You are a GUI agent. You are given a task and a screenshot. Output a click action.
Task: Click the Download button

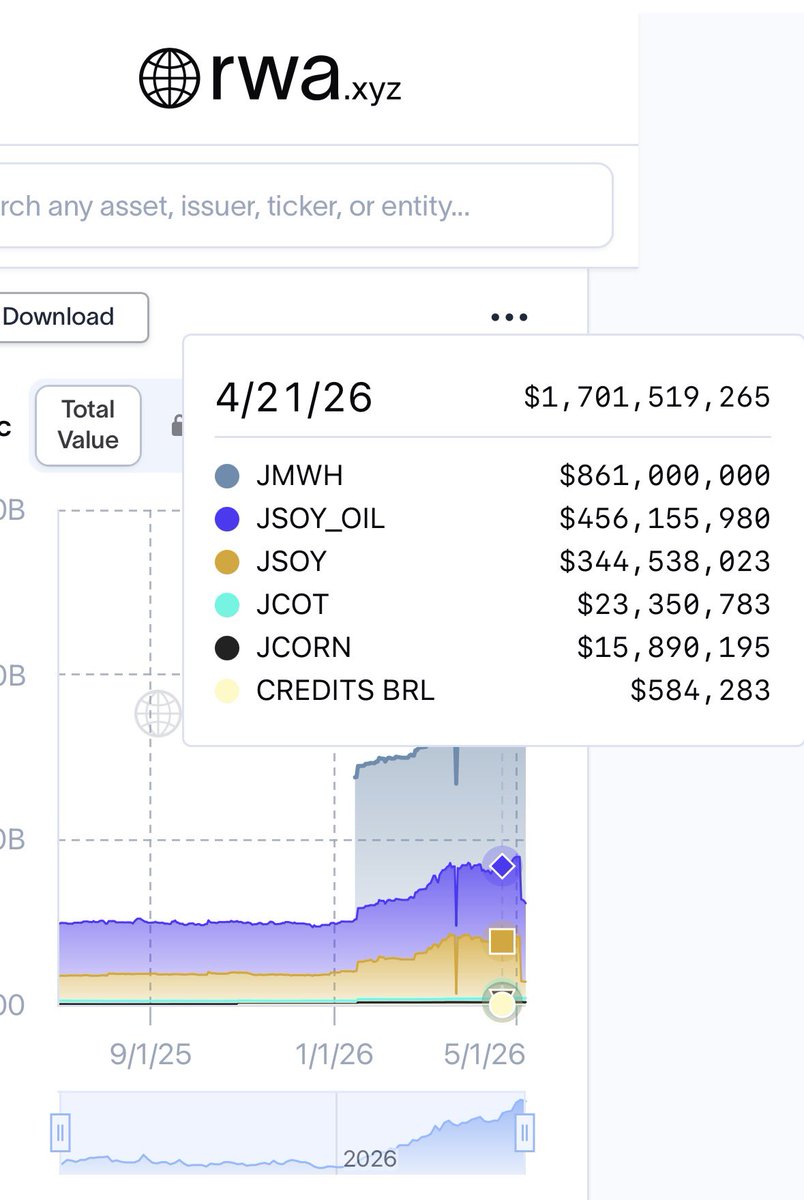(66, 317)
